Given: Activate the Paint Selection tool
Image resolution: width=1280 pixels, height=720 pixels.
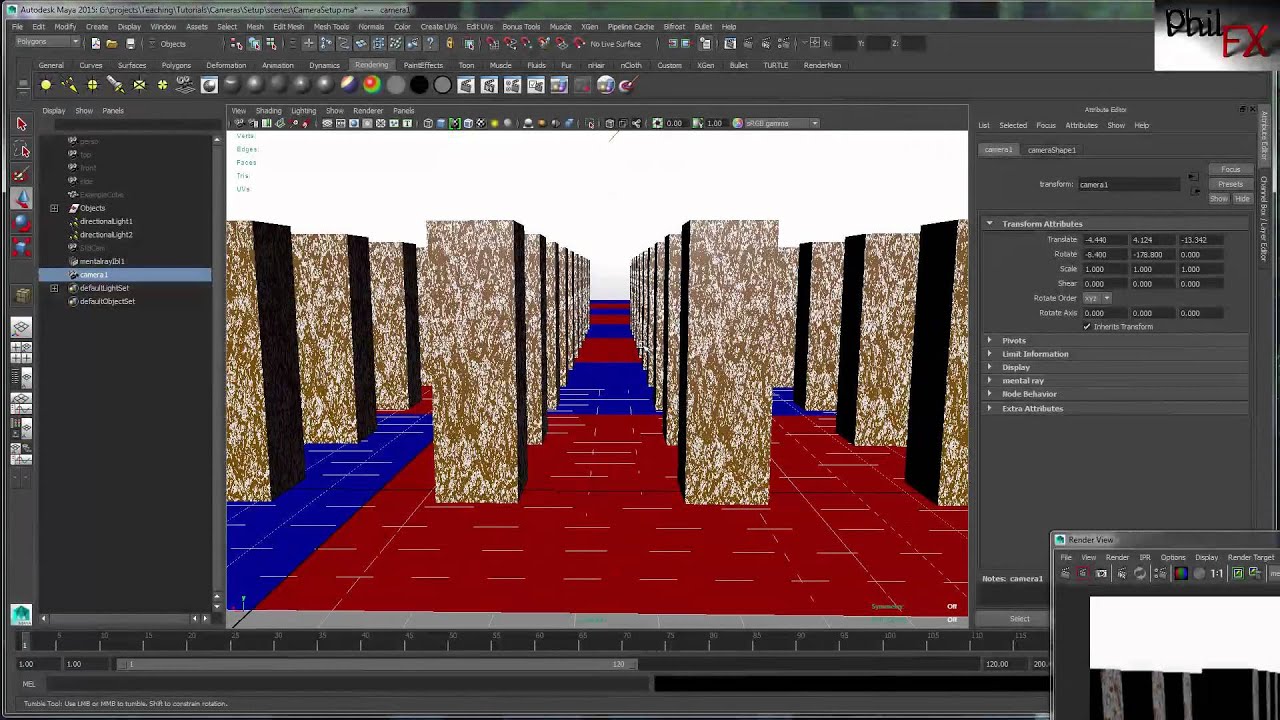Looking at the screenshot, I should 21,175.
